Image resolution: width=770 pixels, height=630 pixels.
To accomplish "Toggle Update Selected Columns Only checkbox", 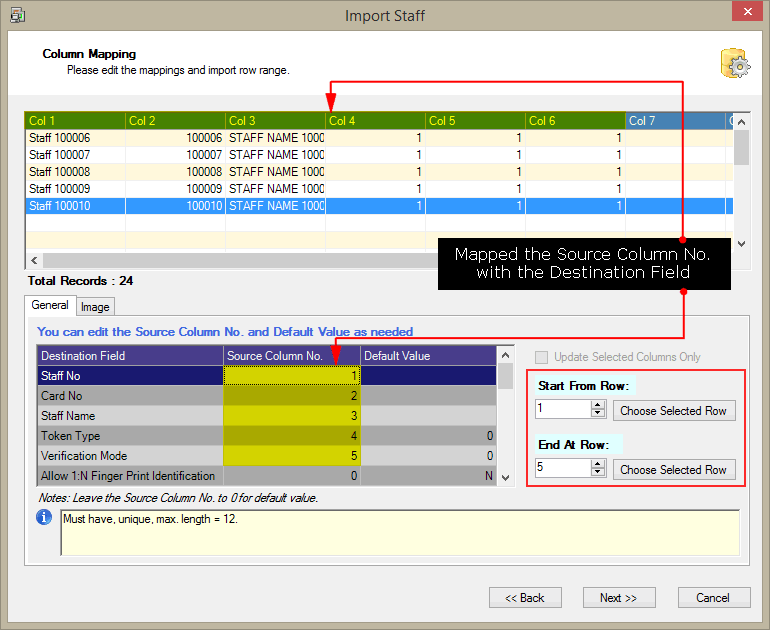I will pyautogui.click(x=542, y=357).
